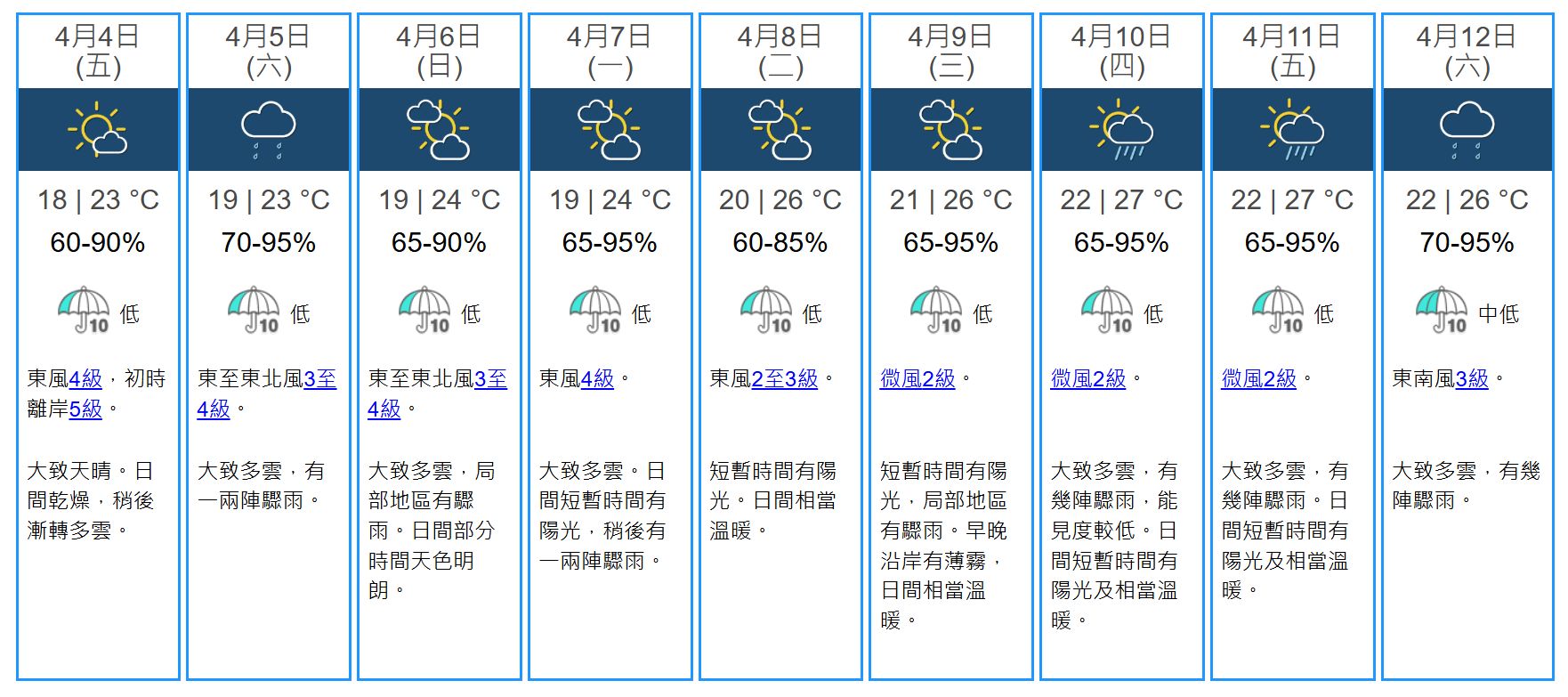Screen dimensions: 1568x697
Task: Click the umbrella icon under April 7
Action: pyautogui.click(x=596, y=311)
